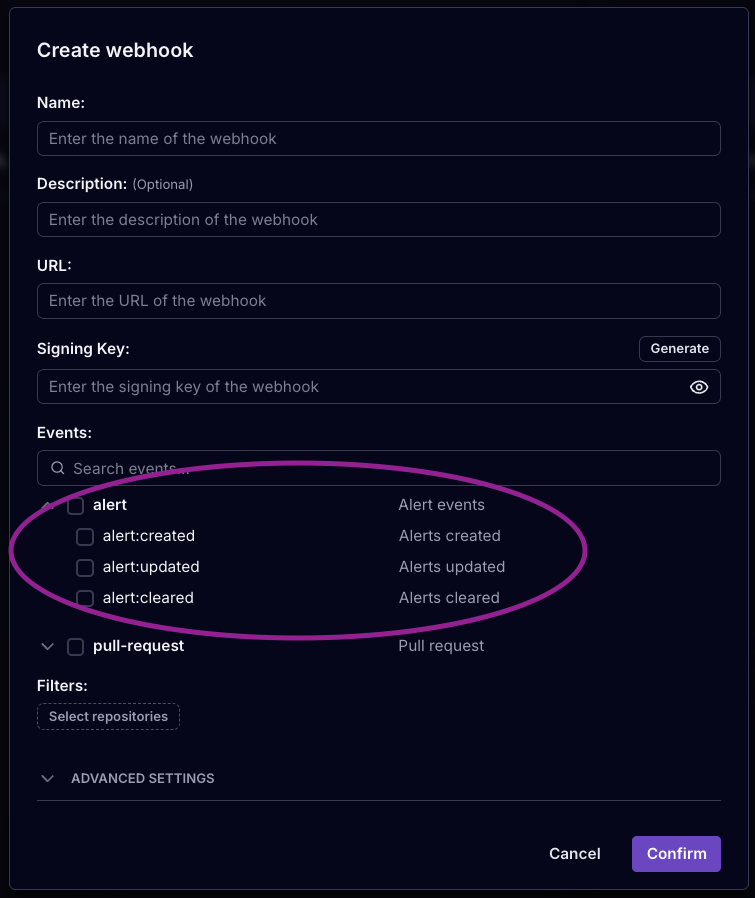This screenshot has height=898, width=755.
Task: Toggle signing key visibility with the eye icon
Action: 698,386
